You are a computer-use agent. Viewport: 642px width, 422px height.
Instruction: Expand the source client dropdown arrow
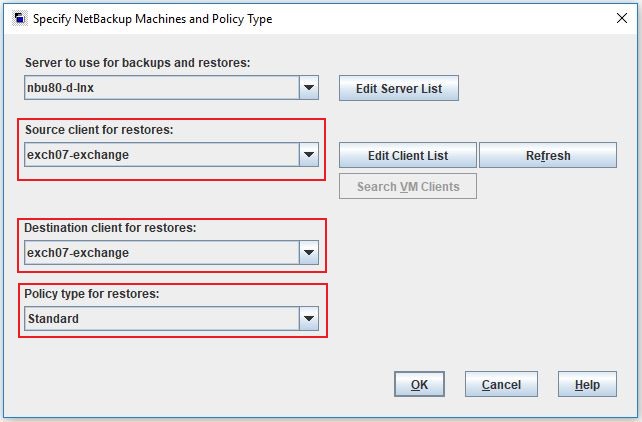309,155
